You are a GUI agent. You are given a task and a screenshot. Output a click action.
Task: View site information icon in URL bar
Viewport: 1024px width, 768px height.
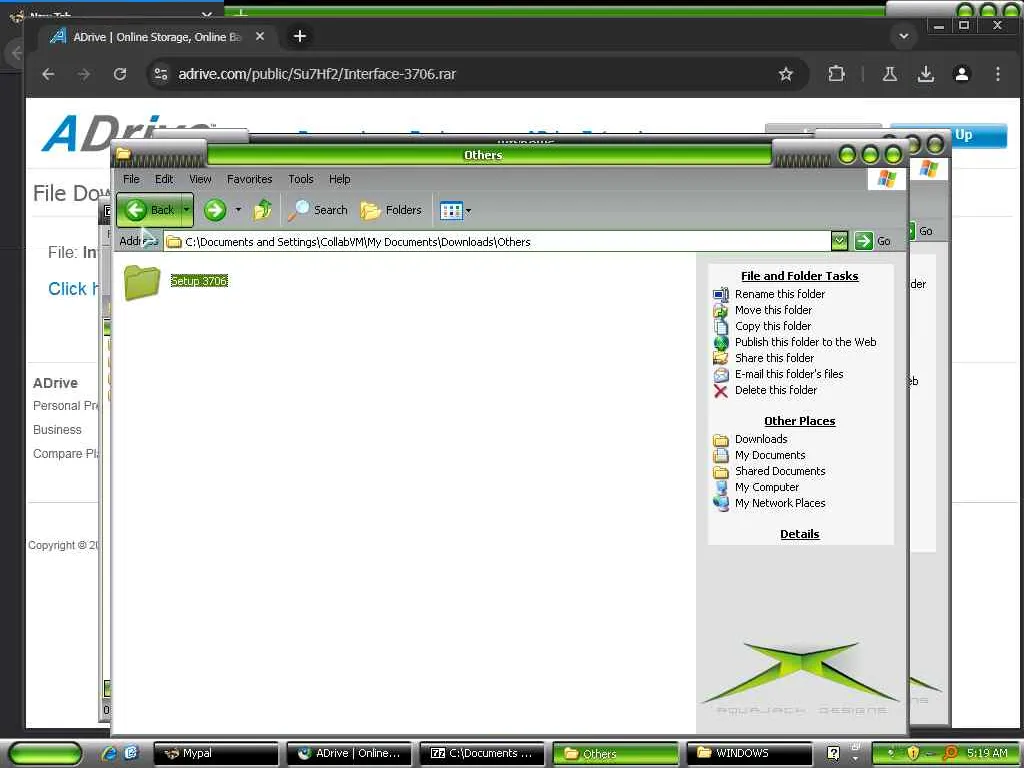[x=161, y=74]
